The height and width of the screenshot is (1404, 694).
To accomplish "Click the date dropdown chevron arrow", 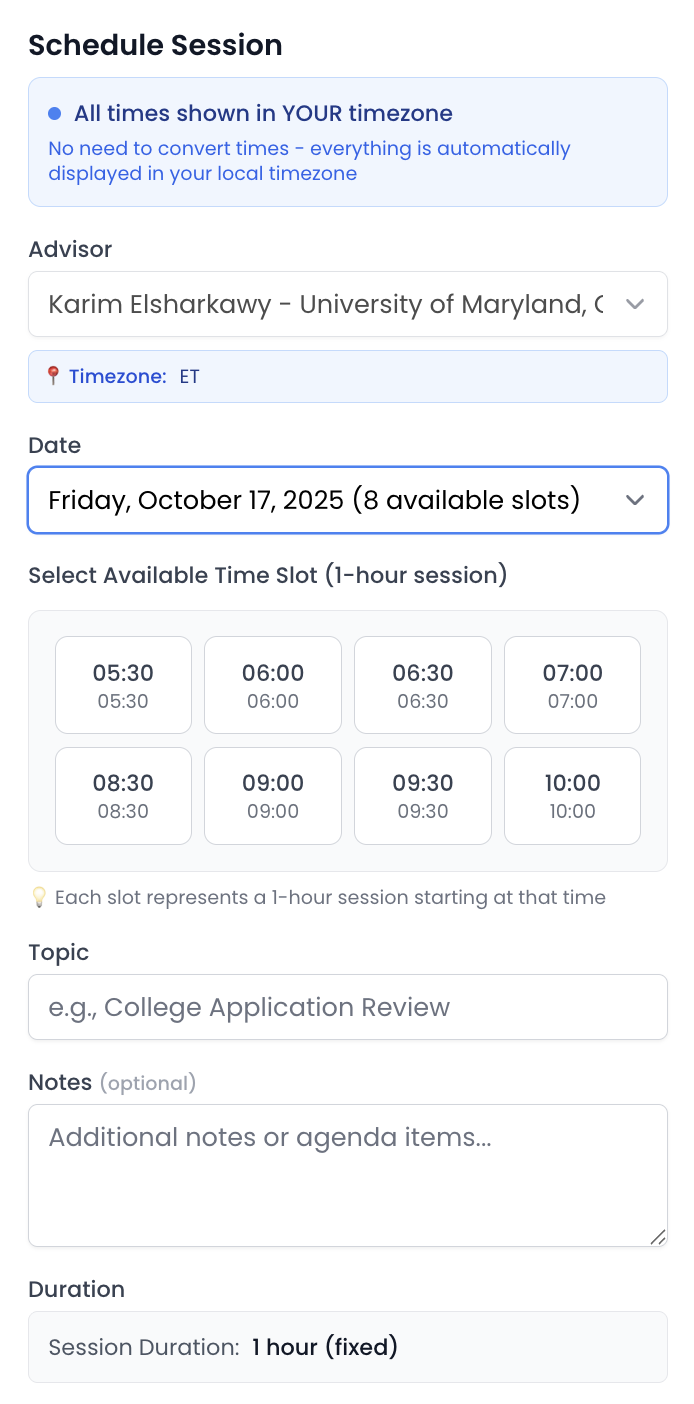I will pyautogui.click(x=635, y=500).
